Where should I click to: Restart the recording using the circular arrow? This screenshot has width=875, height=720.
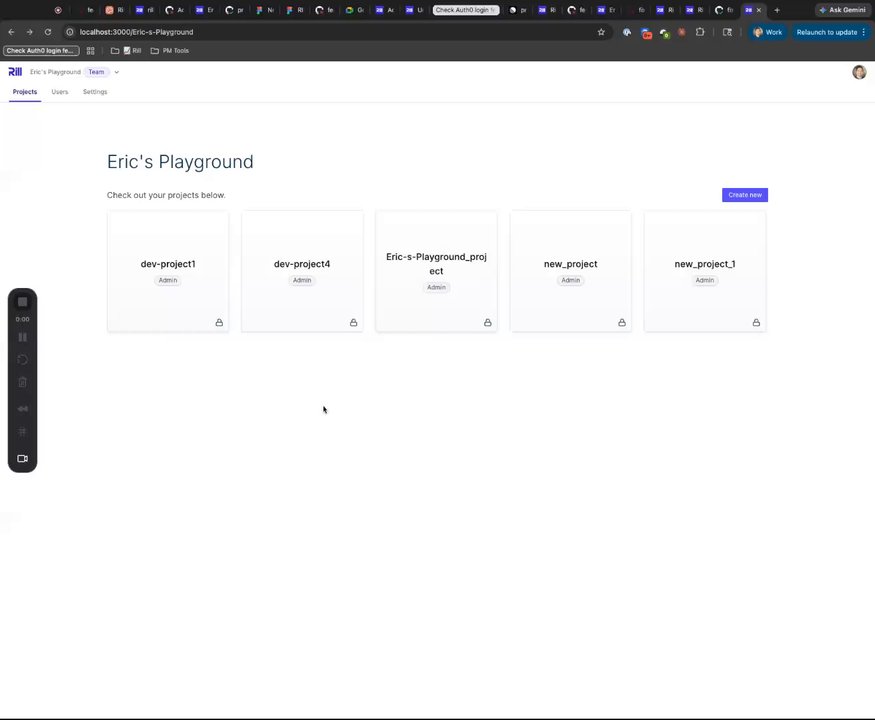pyautogui.click(x=22, y=359)
